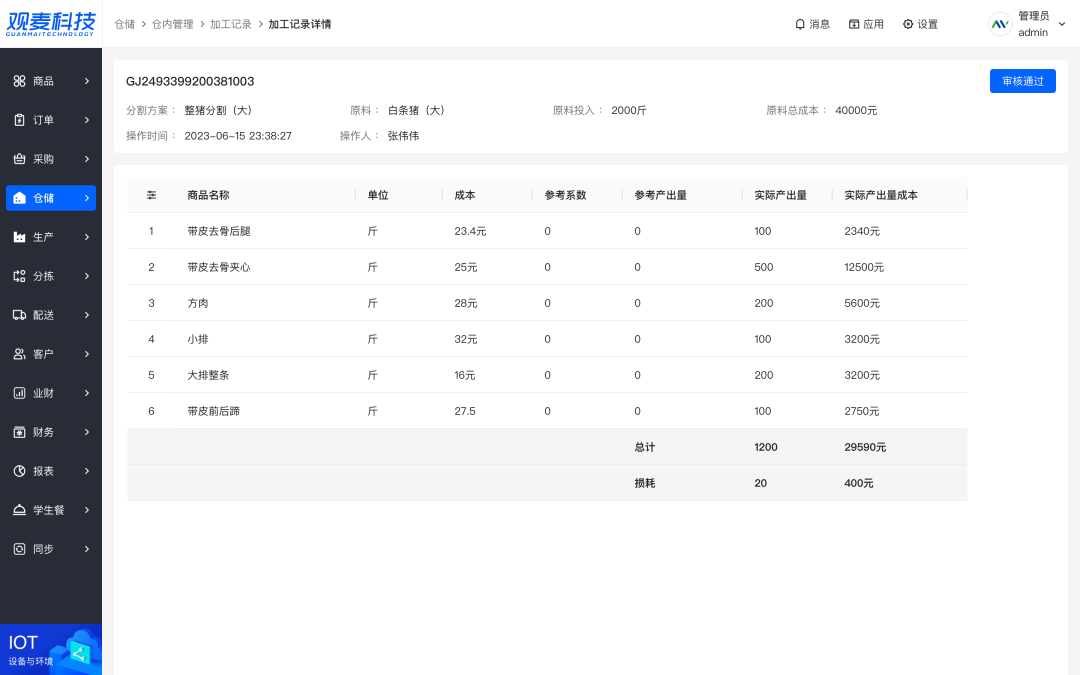
Task: Open table column settings icon
Action: (x=151, y=195)
